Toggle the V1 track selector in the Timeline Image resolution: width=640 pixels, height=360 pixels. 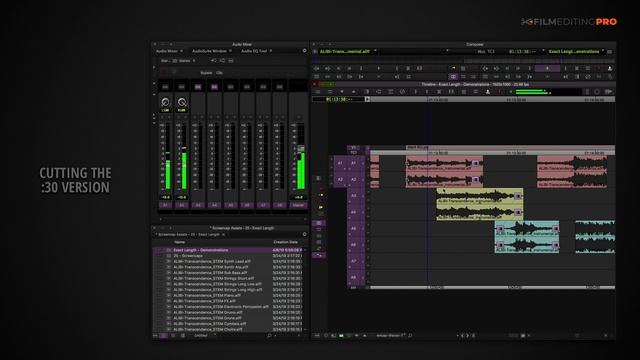pyautogui.click(x=353, y=147)
